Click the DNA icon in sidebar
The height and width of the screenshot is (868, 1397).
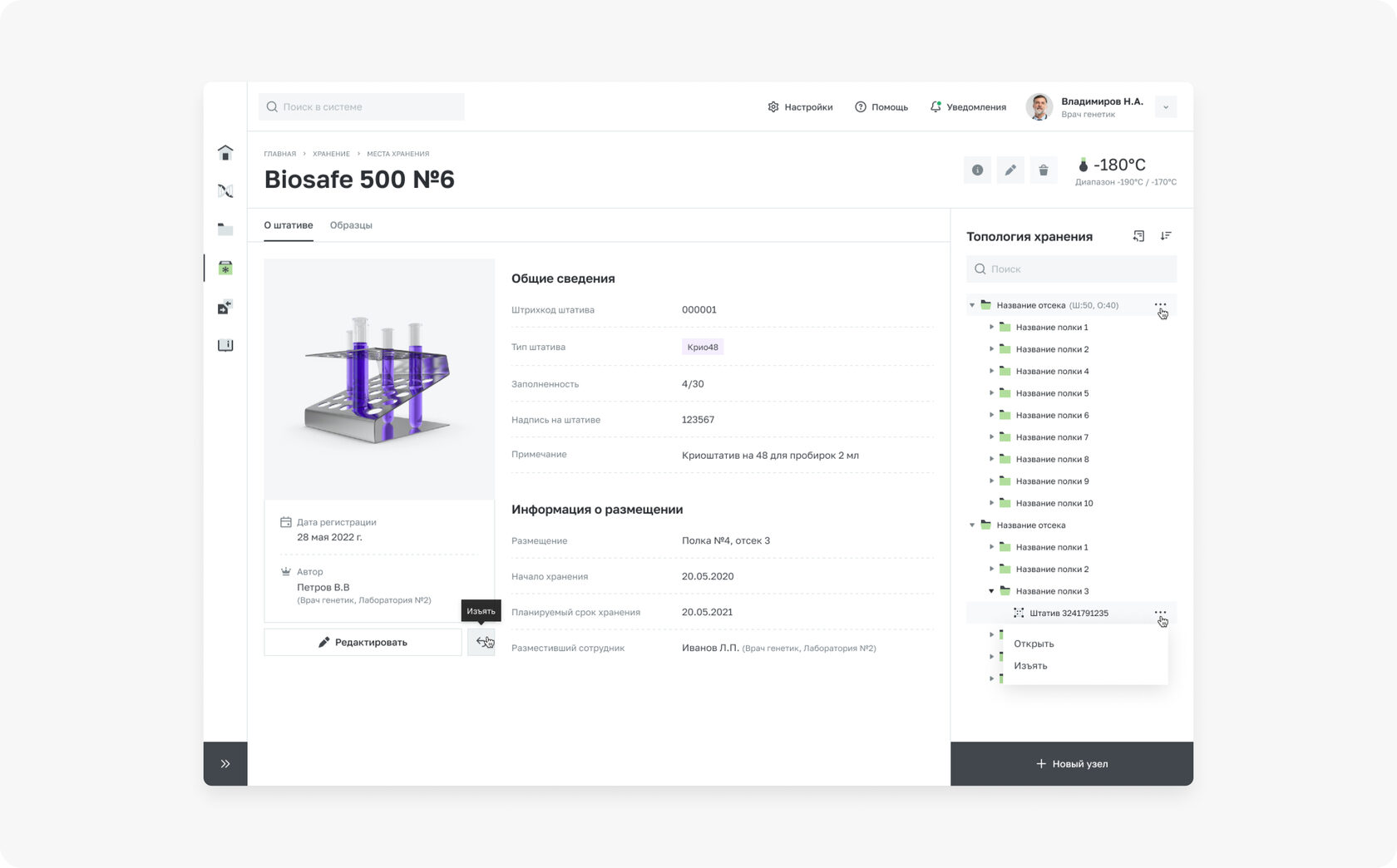(225, 191)
